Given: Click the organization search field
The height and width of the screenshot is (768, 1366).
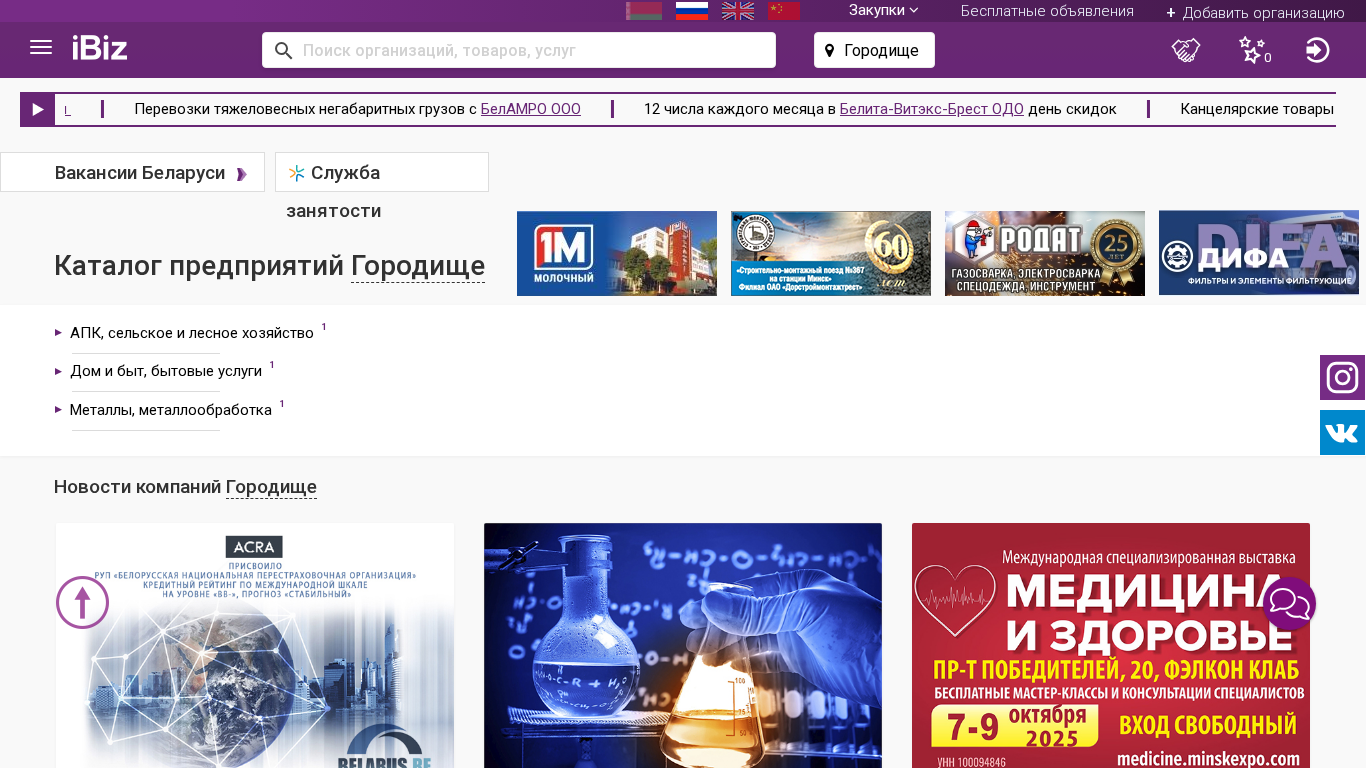Looking at the screenshot, I should (x=530, y=50).
